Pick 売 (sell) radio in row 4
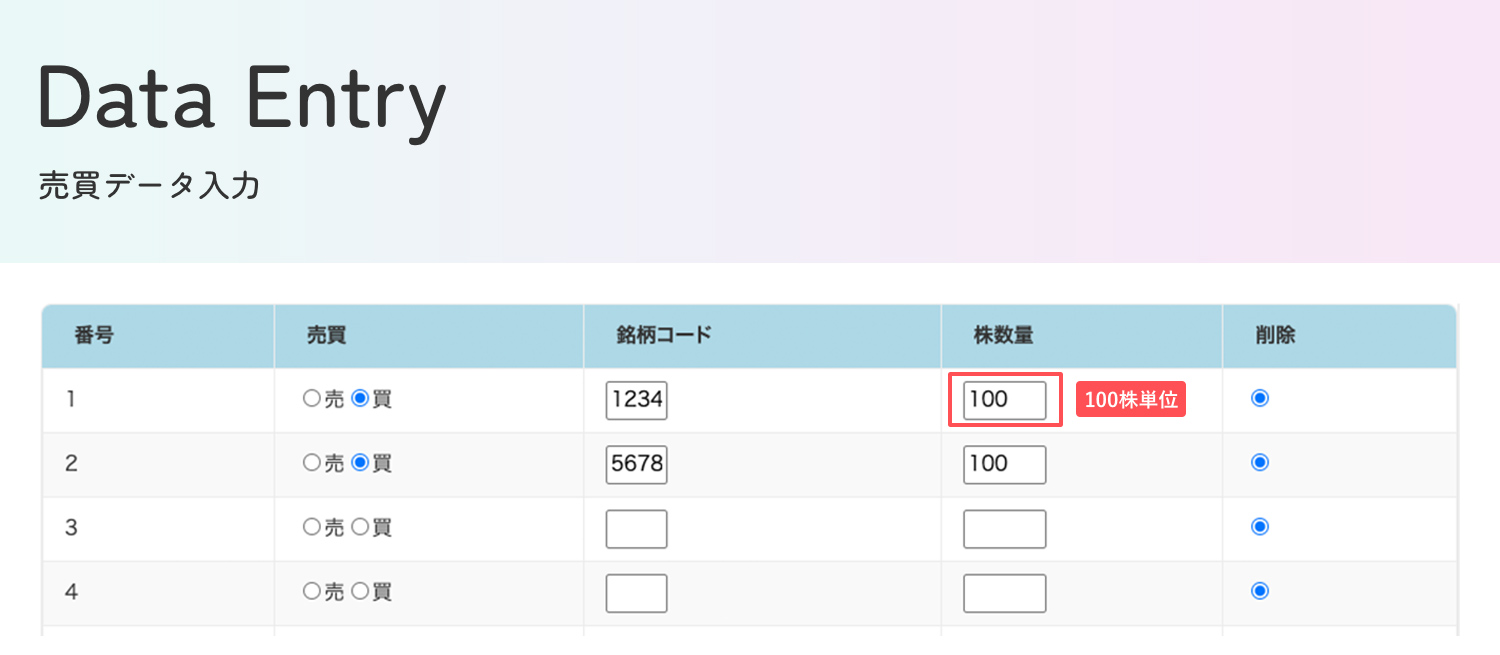1500x655 pixels. click(x=311, y=591)
